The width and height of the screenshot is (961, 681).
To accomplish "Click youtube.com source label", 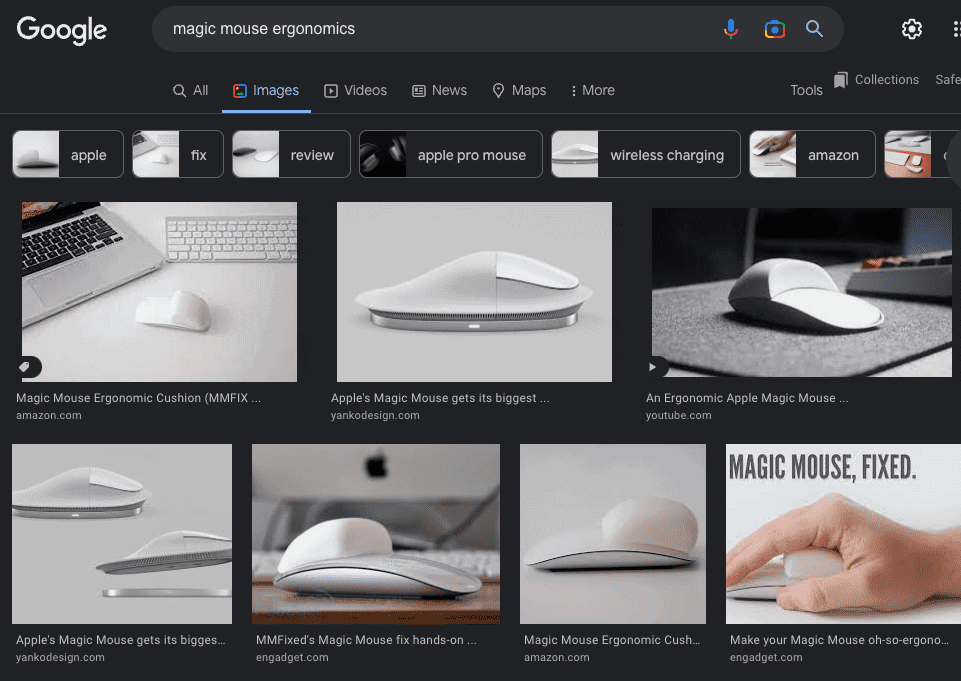I will click(x=678, y=415).
